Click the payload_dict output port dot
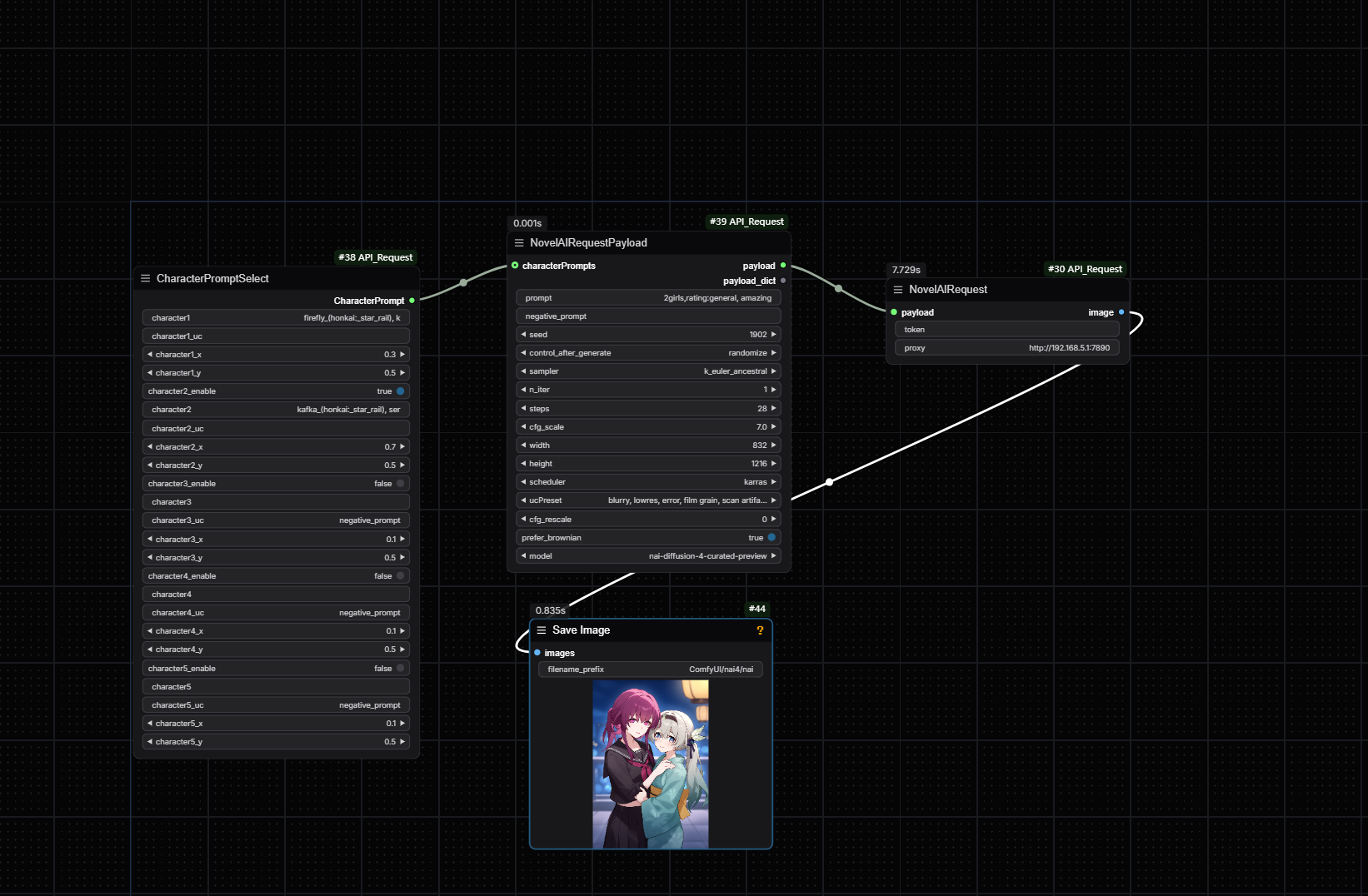Viewport: 1368px width, 896px height. coord(783,281)
